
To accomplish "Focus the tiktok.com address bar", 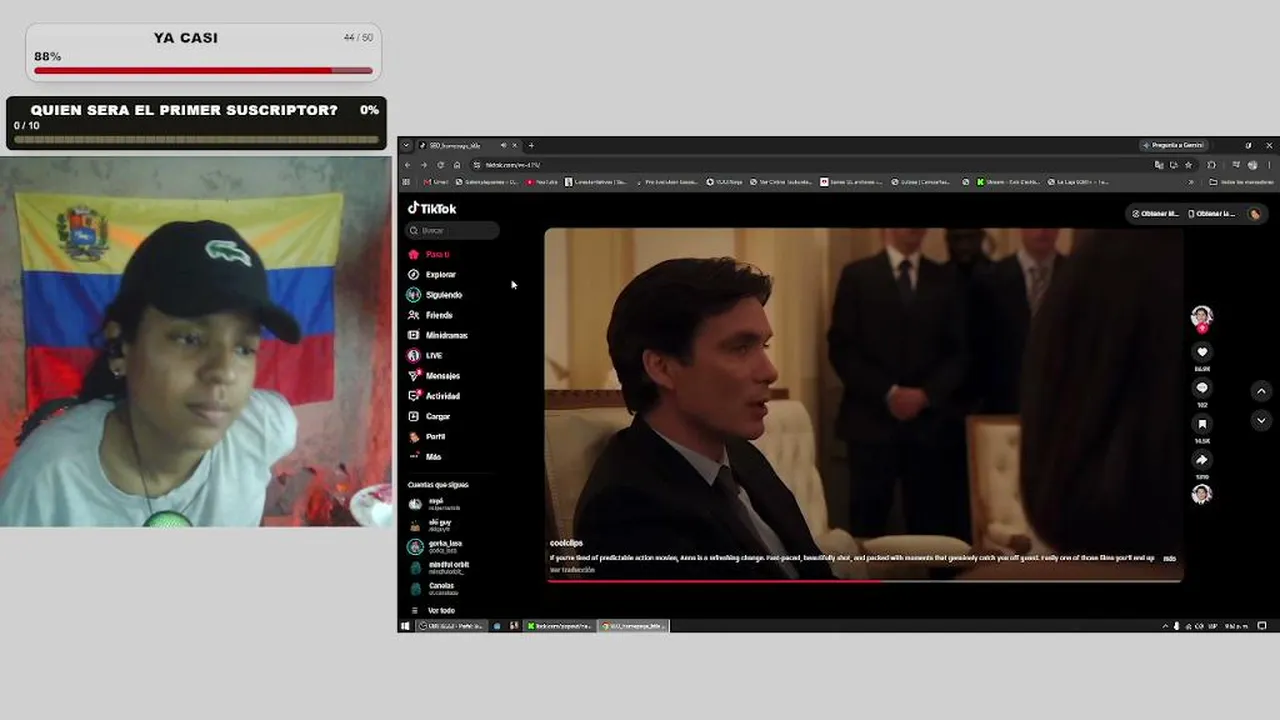I will pos(810,165).
